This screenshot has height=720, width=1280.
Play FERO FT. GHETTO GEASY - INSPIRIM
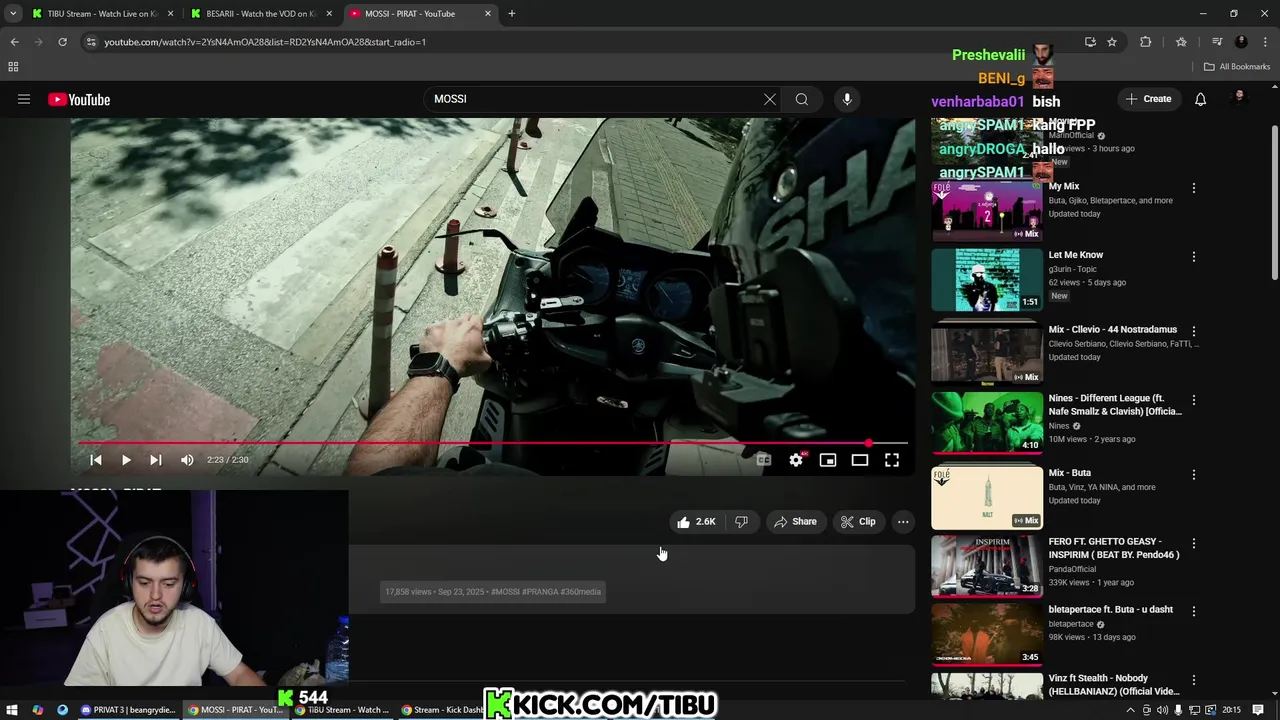coord(987,566)
